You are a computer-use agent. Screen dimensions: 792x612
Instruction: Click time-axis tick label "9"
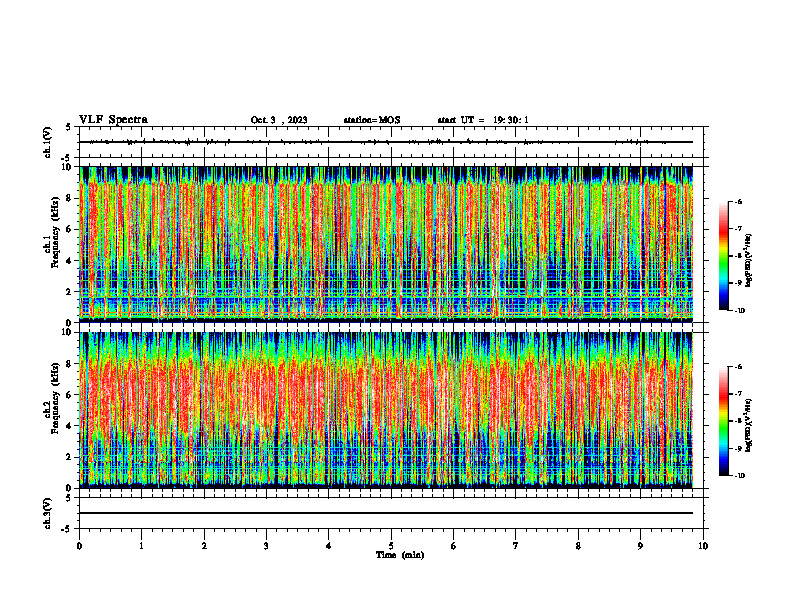tap(640, 546)
